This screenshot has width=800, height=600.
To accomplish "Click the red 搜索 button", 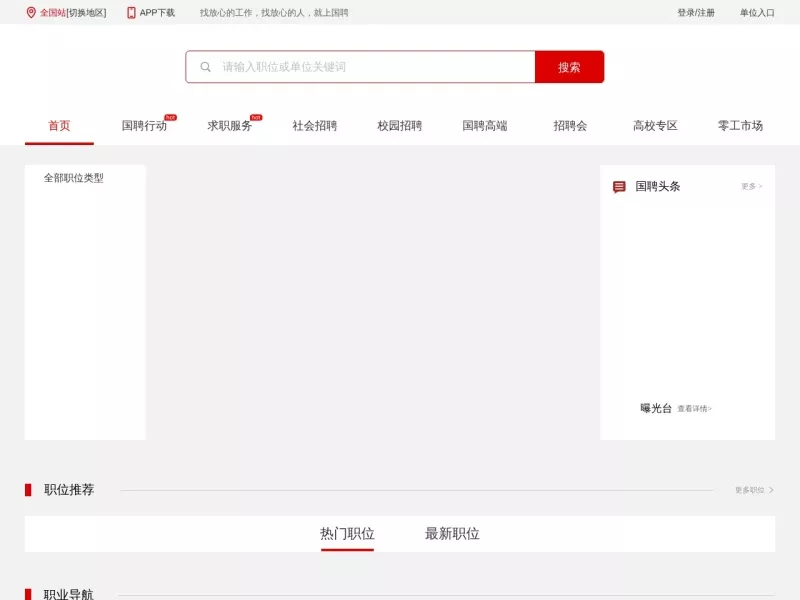I will [x=569, y=67].
